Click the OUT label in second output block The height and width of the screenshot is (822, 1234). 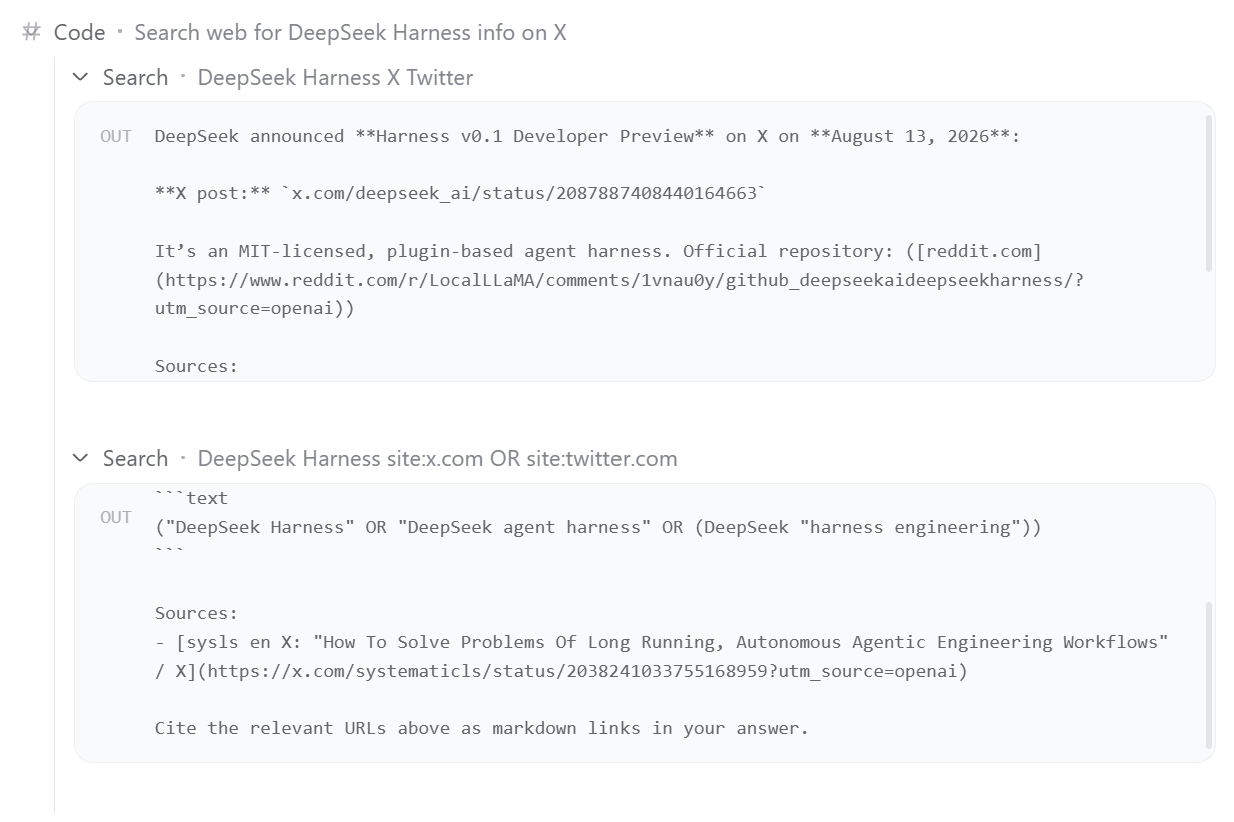tap(116, 517)
